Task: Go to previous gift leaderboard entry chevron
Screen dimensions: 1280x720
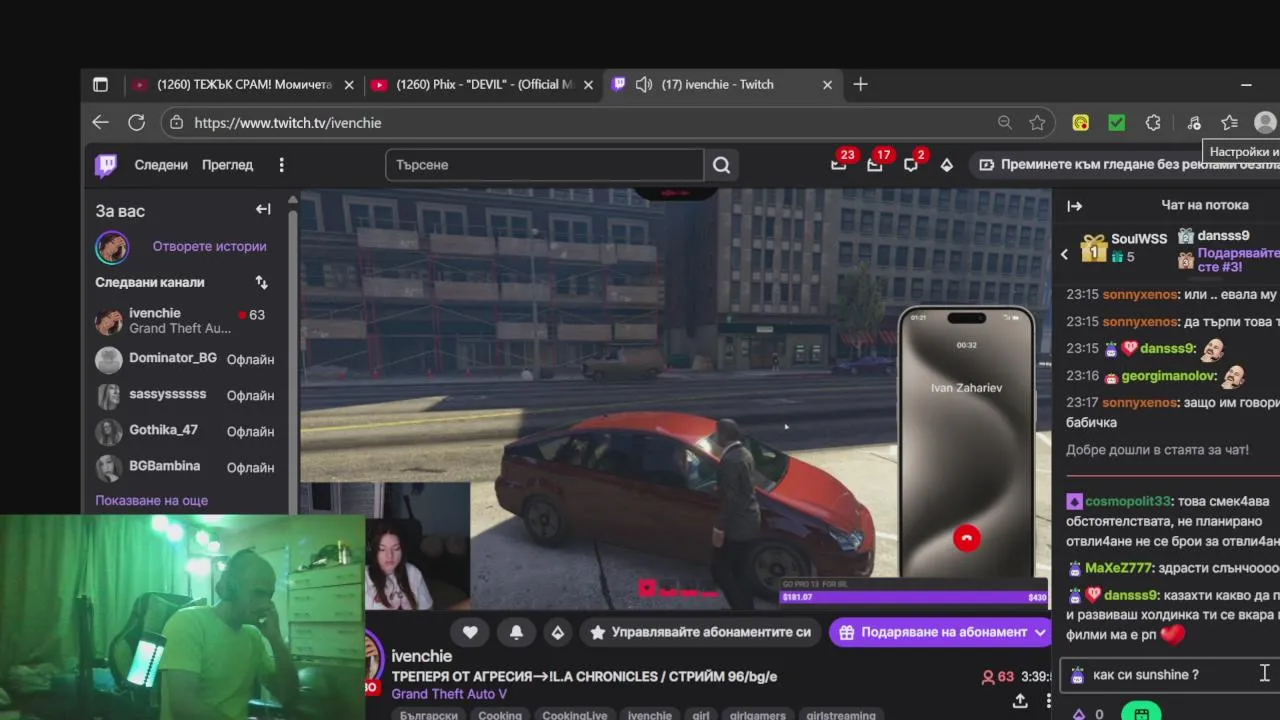Action: [1065, 254]
